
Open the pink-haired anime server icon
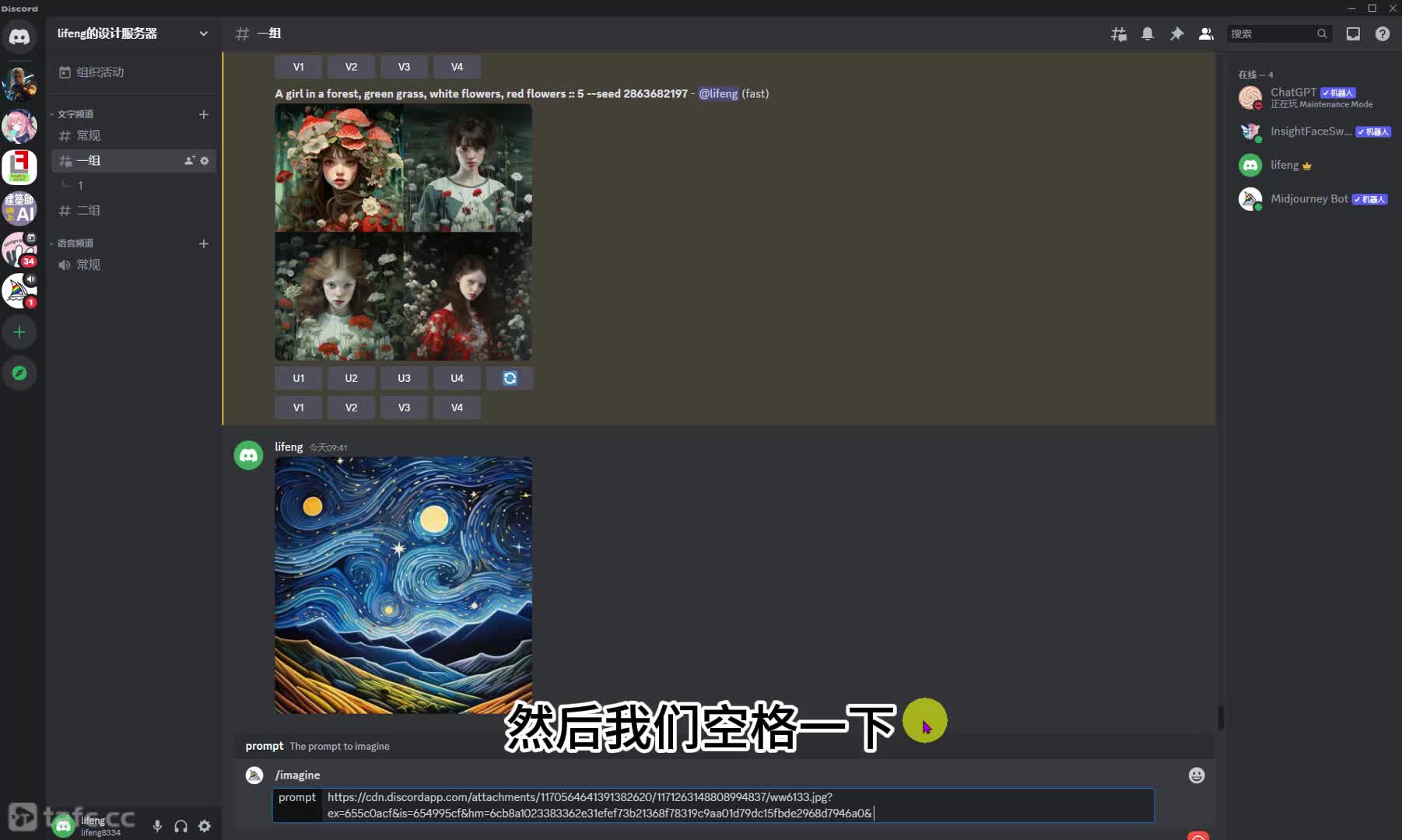pos(19,125)
